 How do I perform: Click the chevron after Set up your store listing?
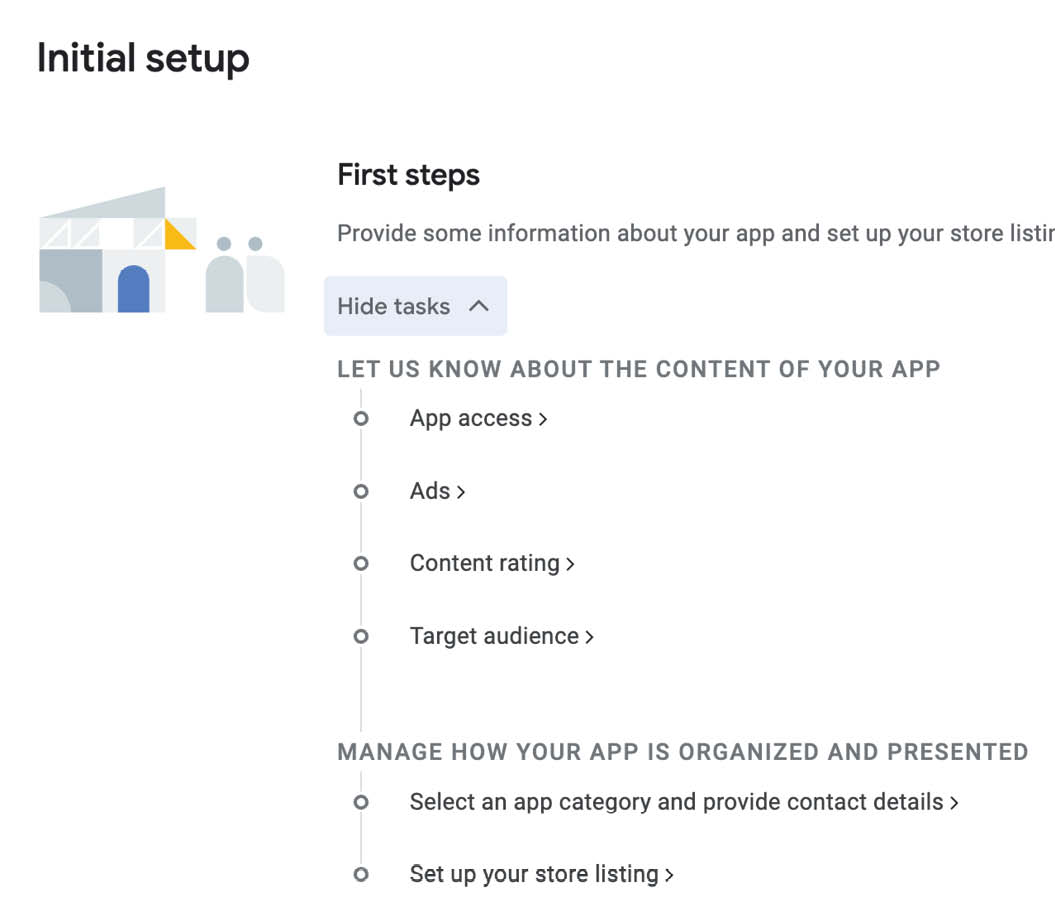click(669, 875)
